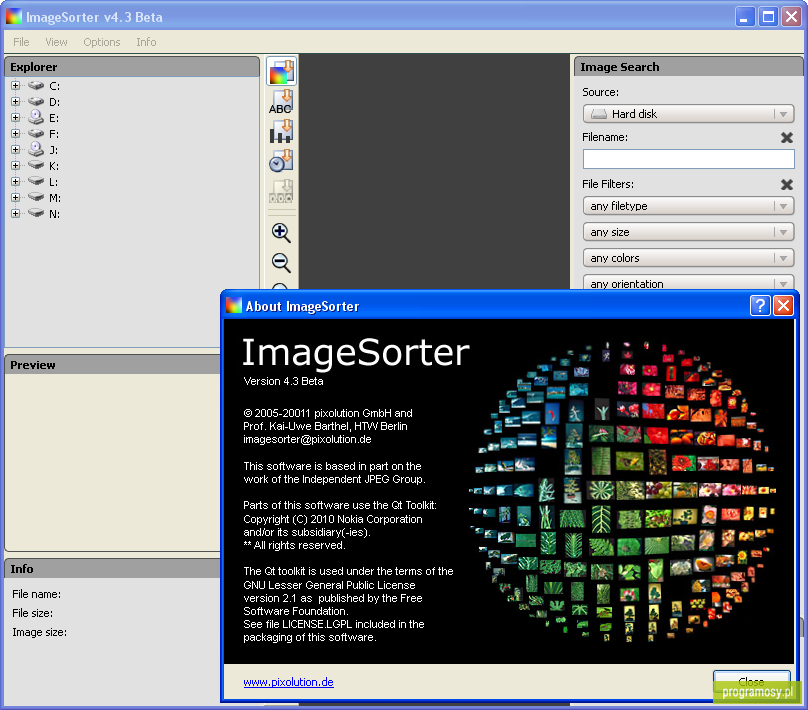Select the D: drive icon in Explorer

pos(36,102)
